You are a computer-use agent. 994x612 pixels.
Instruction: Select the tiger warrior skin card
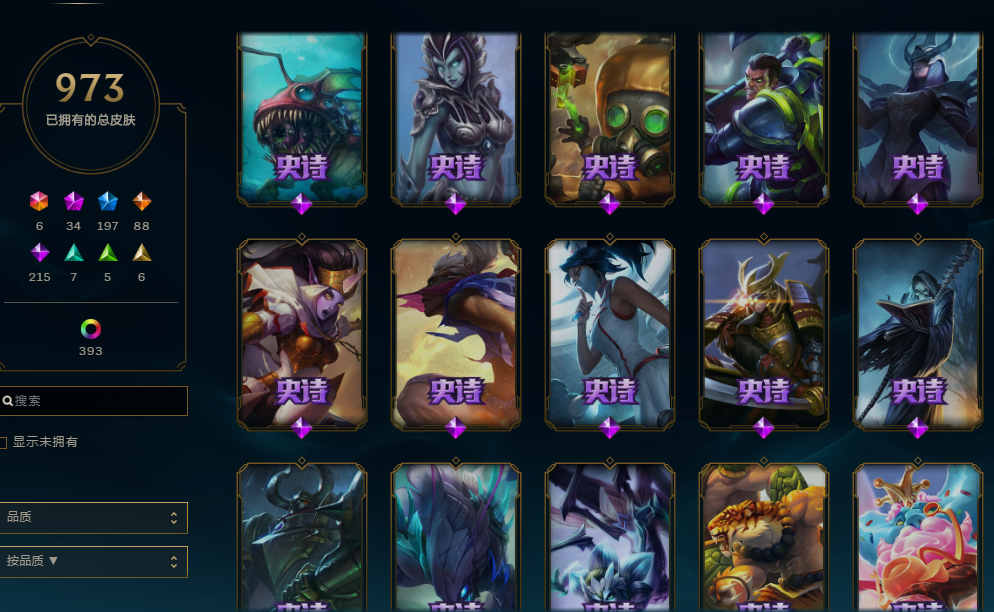(x=763, y=538)
